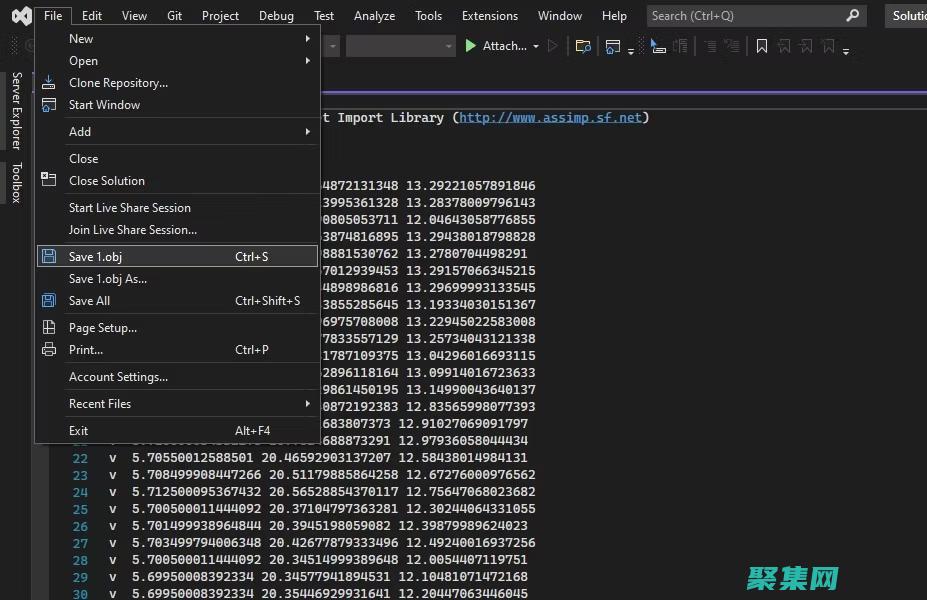Toggle the bookmark icon in toolbar
927x600 pixels.
tap(762, 46)
